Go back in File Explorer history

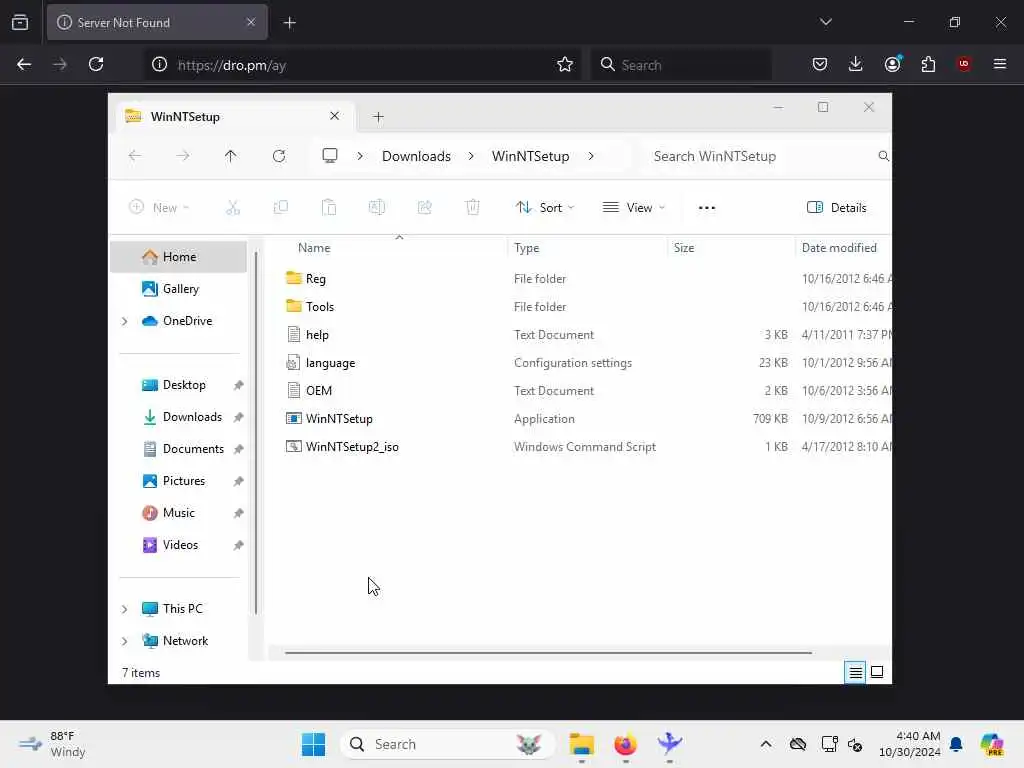click(135, 156)
